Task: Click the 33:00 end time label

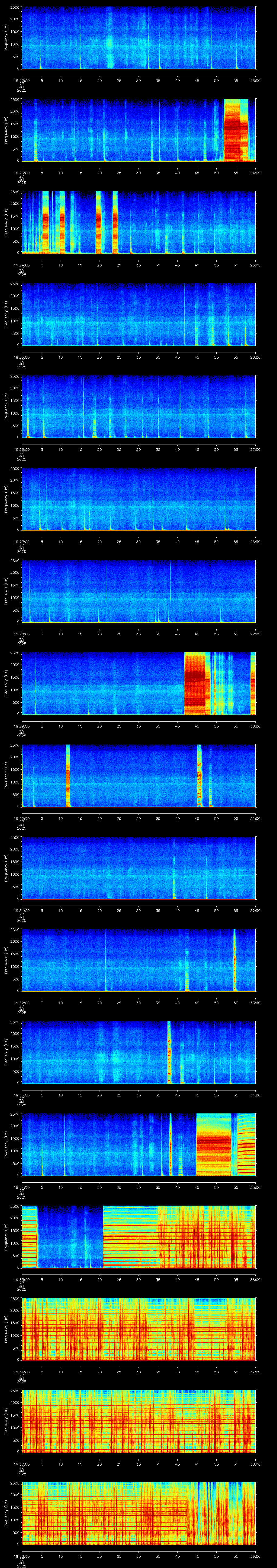Action: point(255,1003)
